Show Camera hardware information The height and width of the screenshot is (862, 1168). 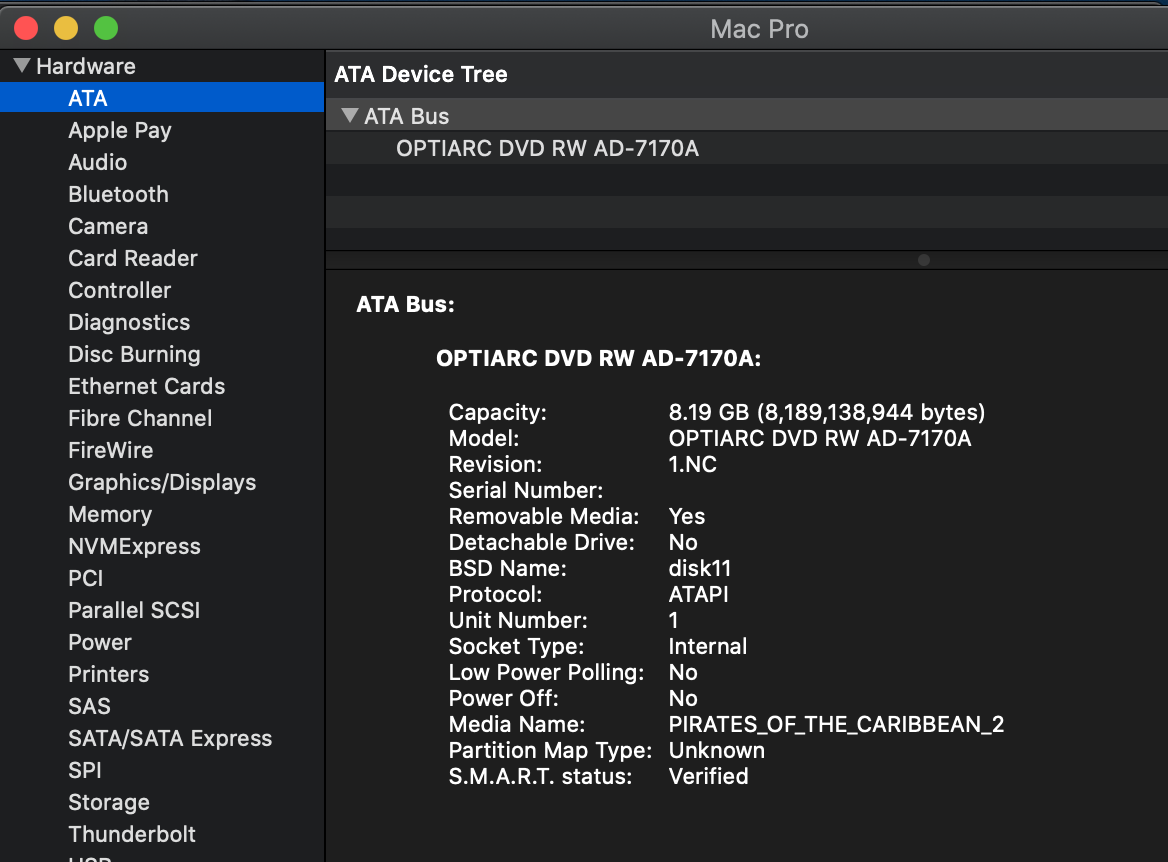tap(107, 226)
